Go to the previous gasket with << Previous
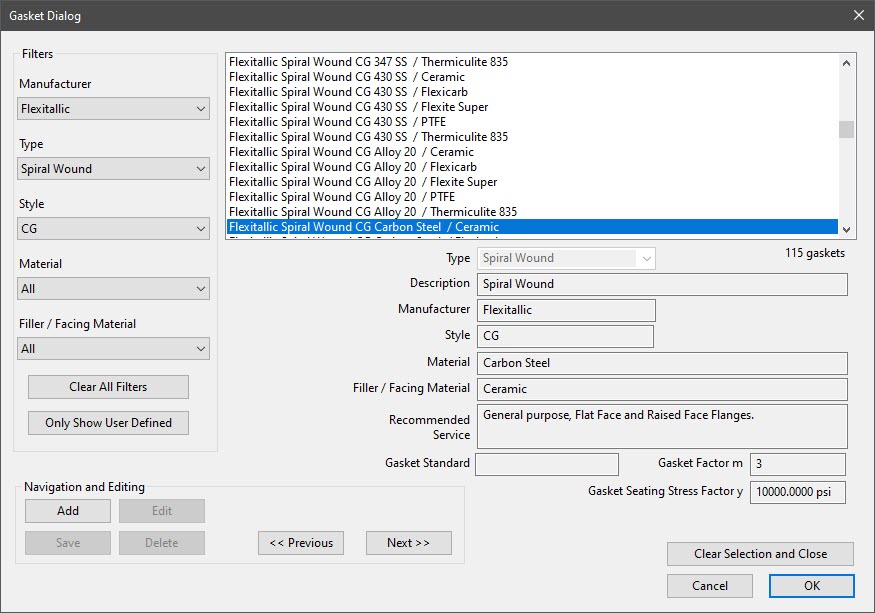This screenshot has width=875, height=613. pyautogui.click(x=301, y=543)
